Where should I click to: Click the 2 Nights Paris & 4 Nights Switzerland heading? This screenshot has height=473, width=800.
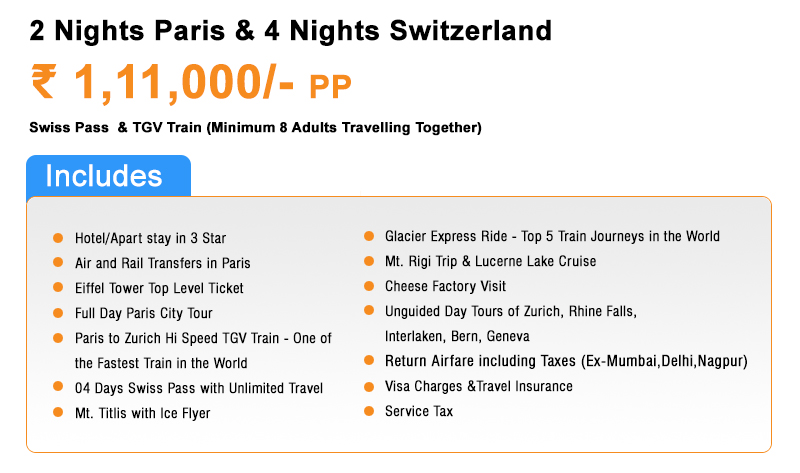(x=291, y=31)
